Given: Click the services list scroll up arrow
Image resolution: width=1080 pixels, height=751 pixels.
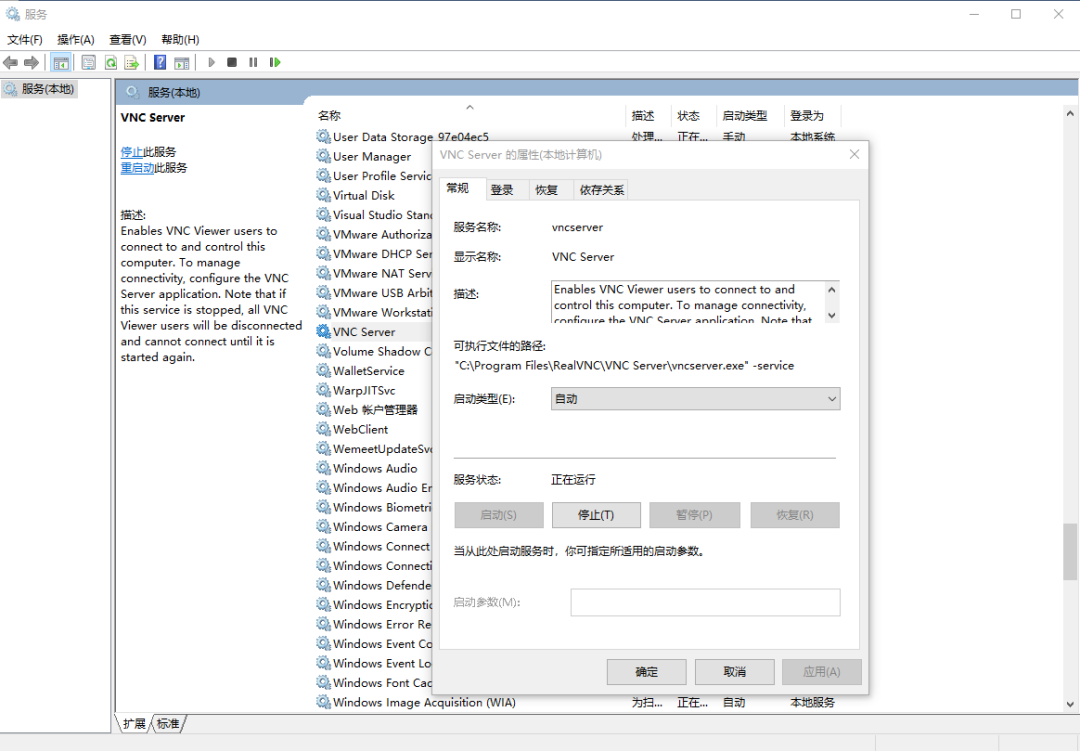Looking at the screenshot, I should pos(1070,113).
